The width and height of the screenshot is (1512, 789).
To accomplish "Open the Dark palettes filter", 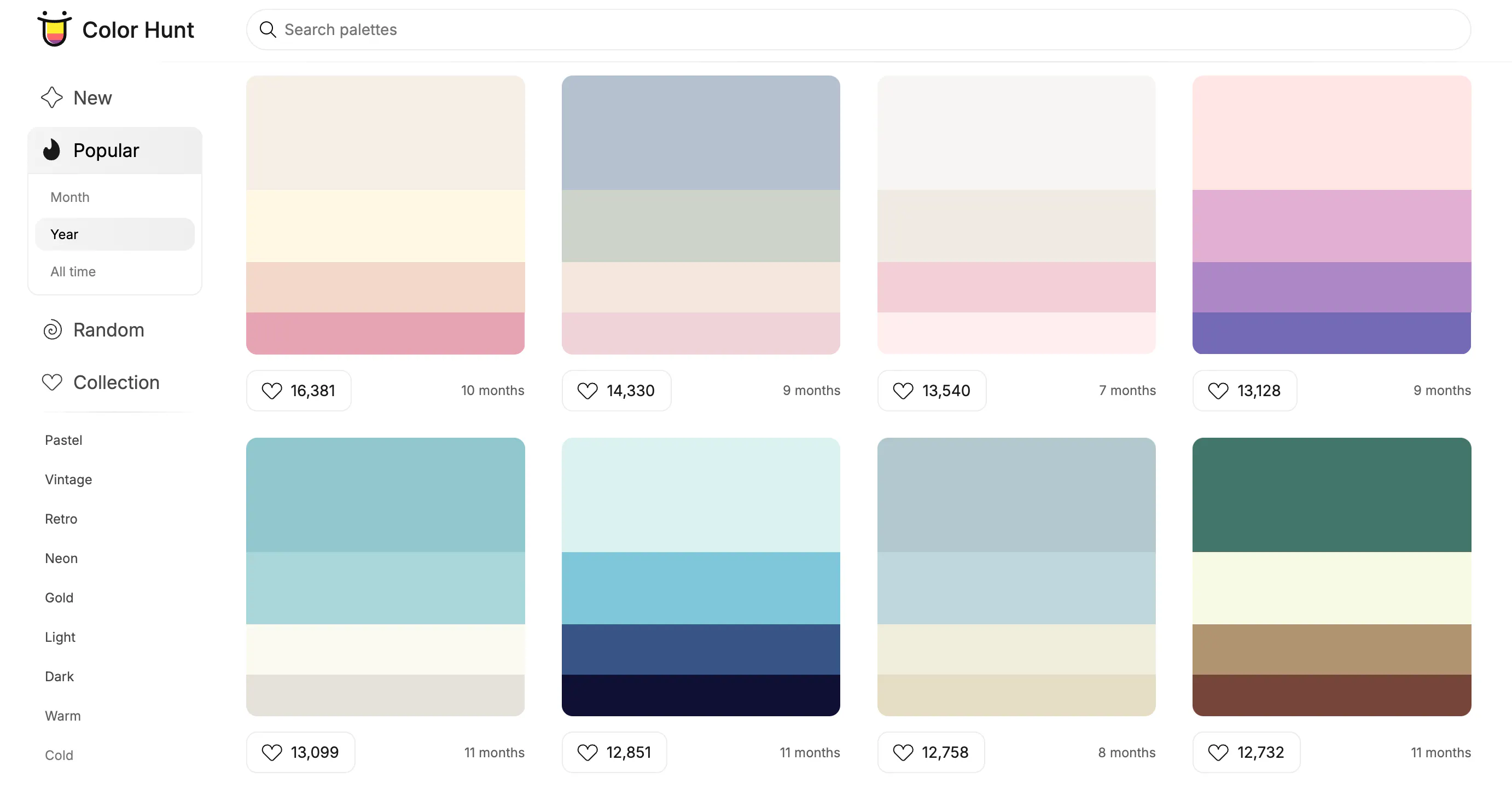I will (59, 676).
